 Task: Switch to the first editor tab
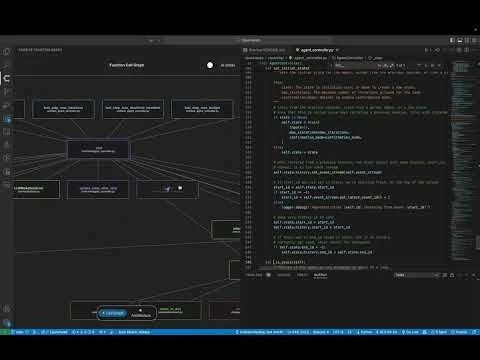265,50
